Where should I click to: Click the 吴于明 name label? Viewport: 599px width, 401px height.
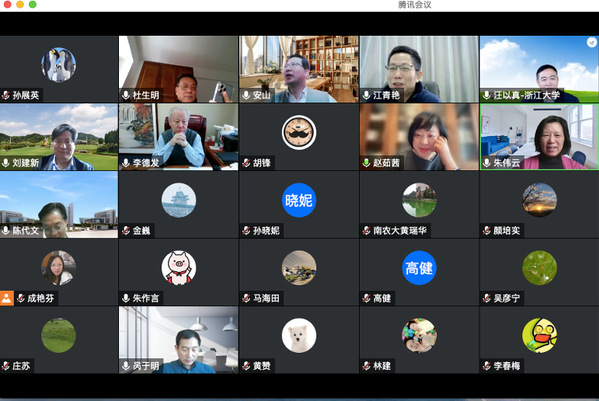tap(146, 366)
